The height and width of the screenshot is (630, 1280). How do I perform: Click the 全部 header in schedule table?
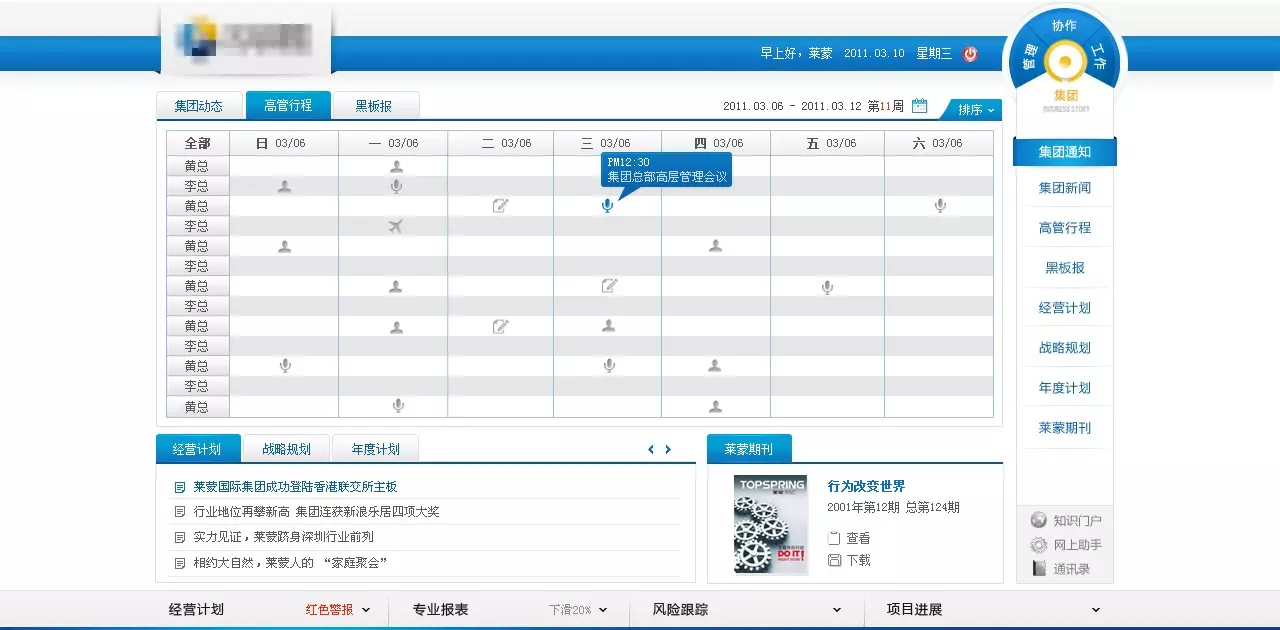(198, 143)
